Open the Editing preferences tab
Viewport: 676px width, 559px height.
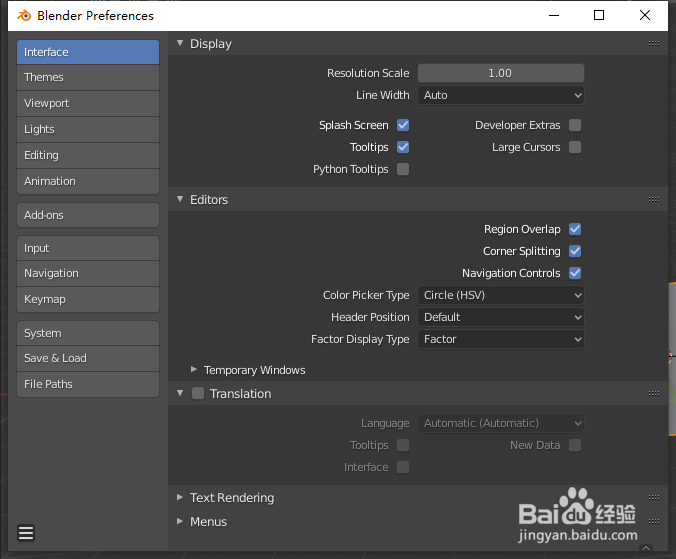88,155
